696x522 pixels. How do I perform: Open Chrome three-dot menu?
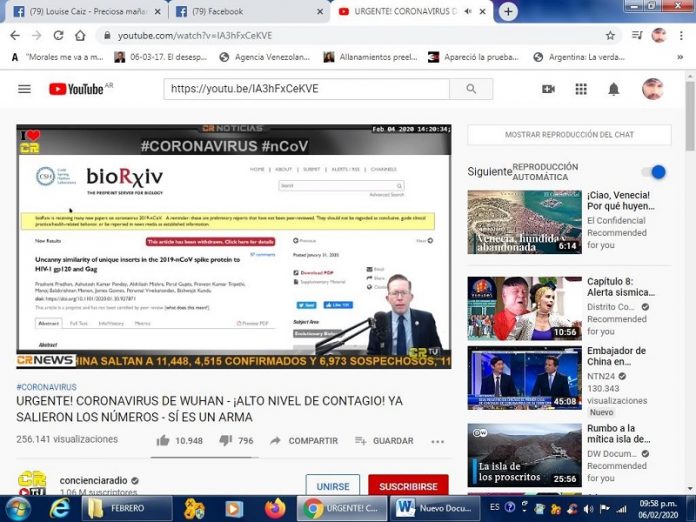681,36
